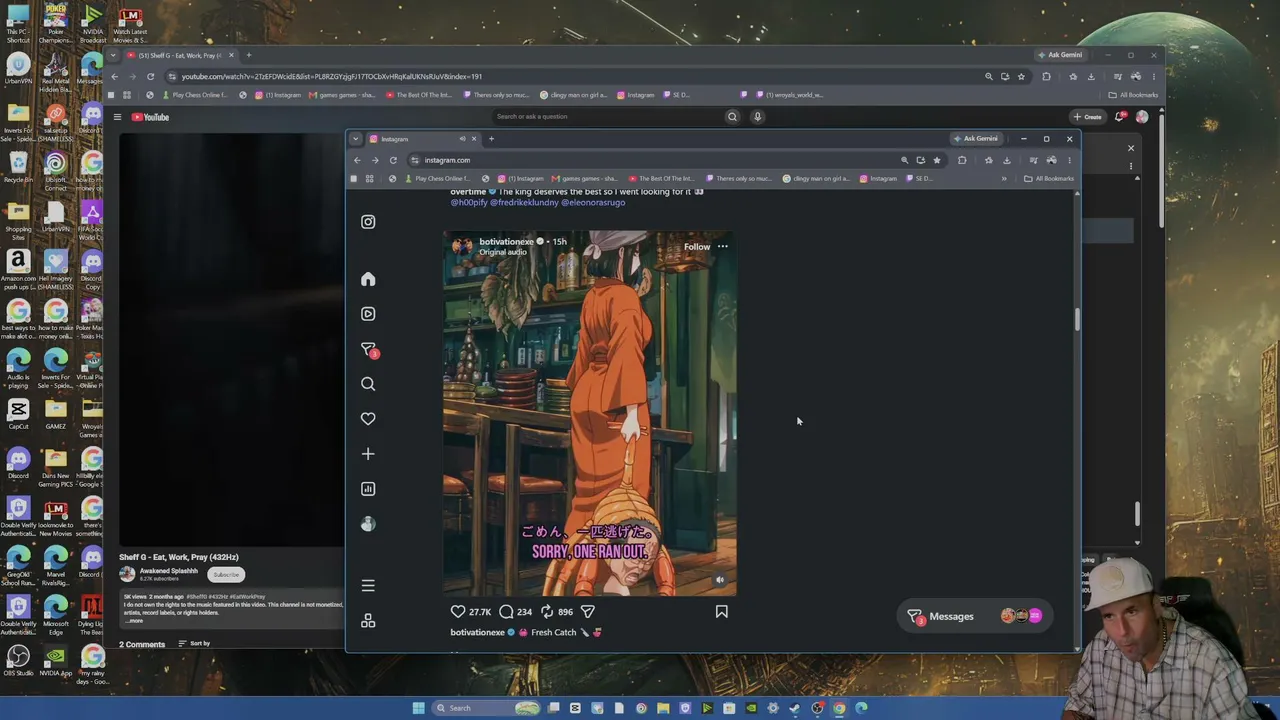
Task: Share the botivationexe reel via paper plane
Action: tap(588, 611)
